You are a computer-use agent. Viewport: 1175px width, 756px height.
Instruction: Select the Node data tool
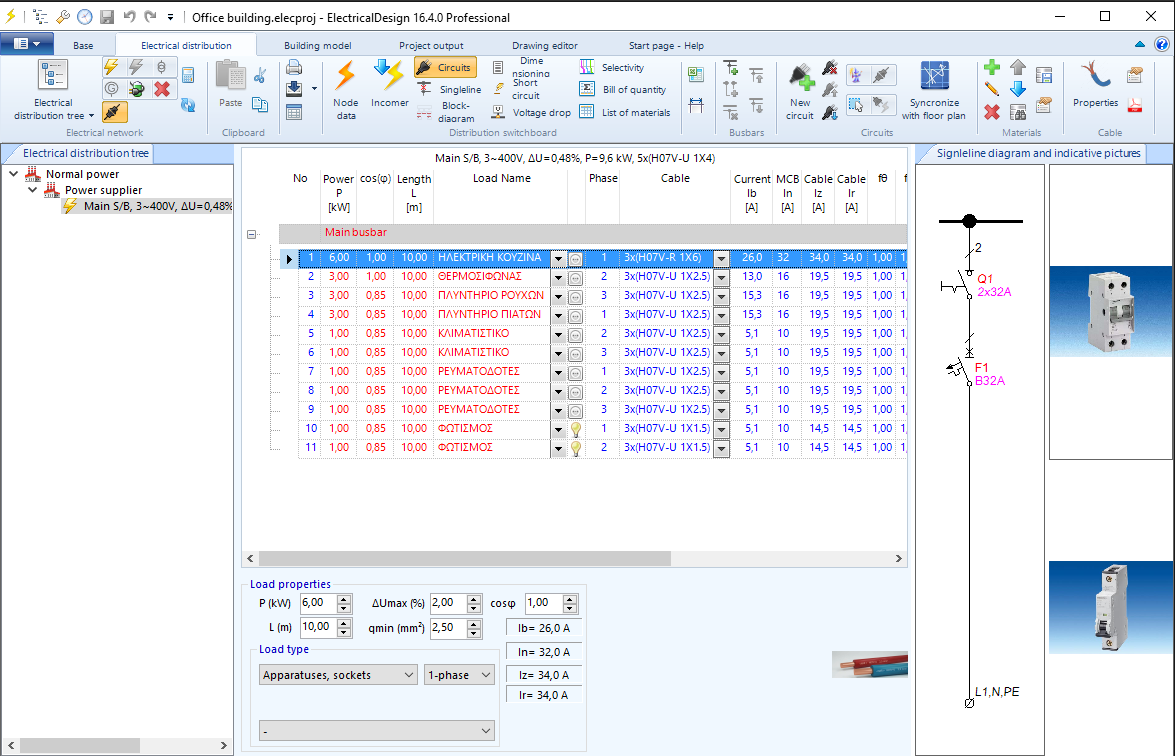click(x=344, y=90)
